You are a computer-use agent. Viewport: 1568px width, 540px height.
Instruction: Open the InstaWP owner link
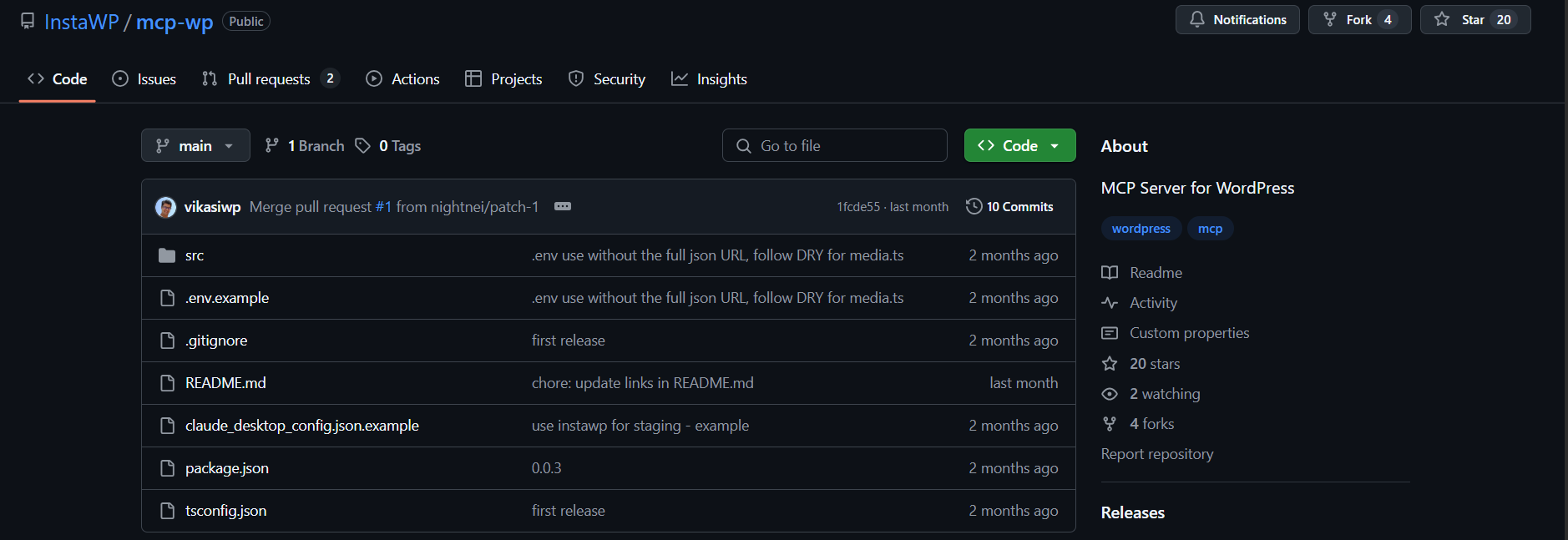coord(82,22)
